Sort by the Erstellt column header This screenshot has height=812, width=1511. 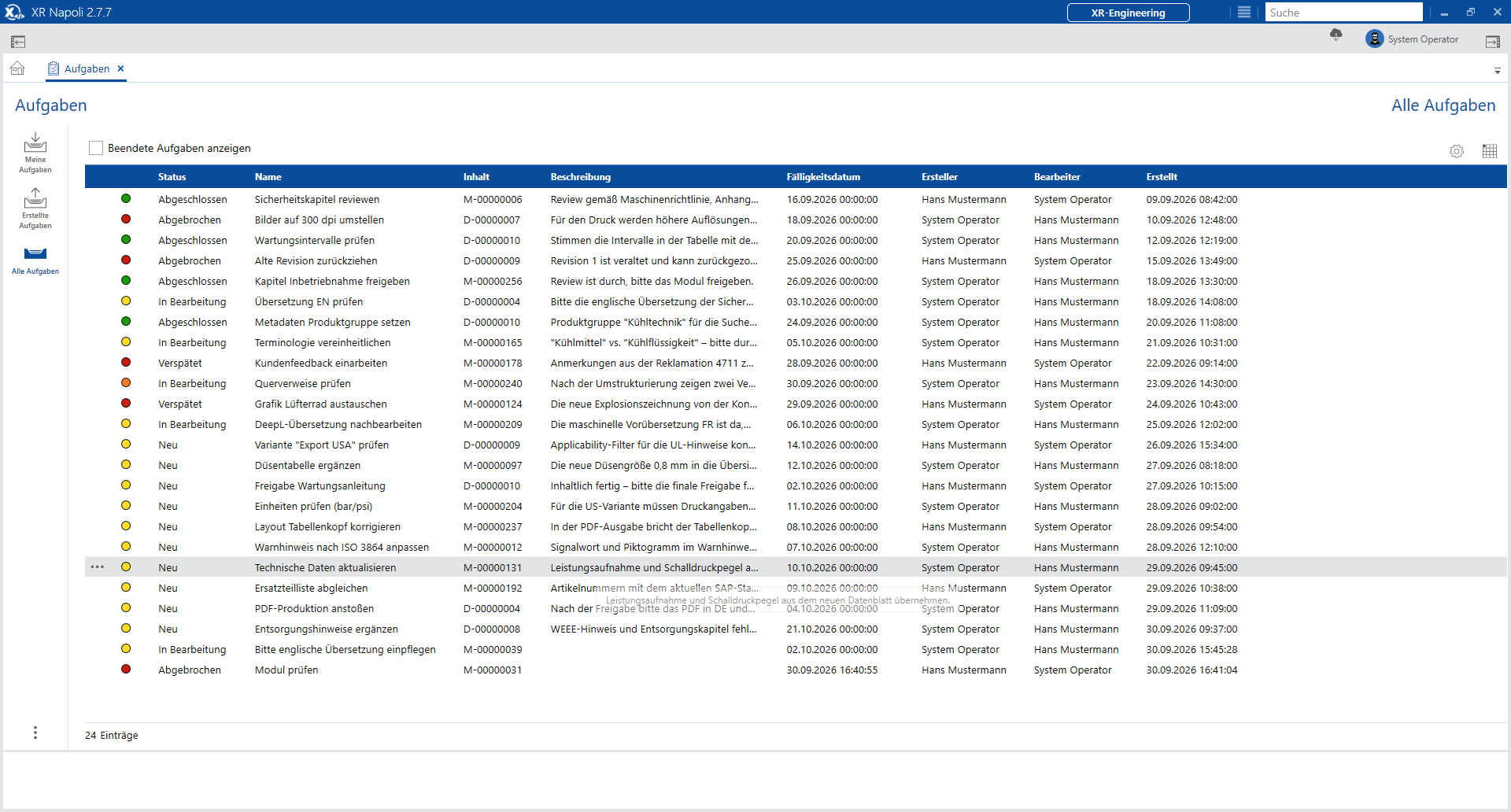pyautogui.click(x=1162, y=177)
